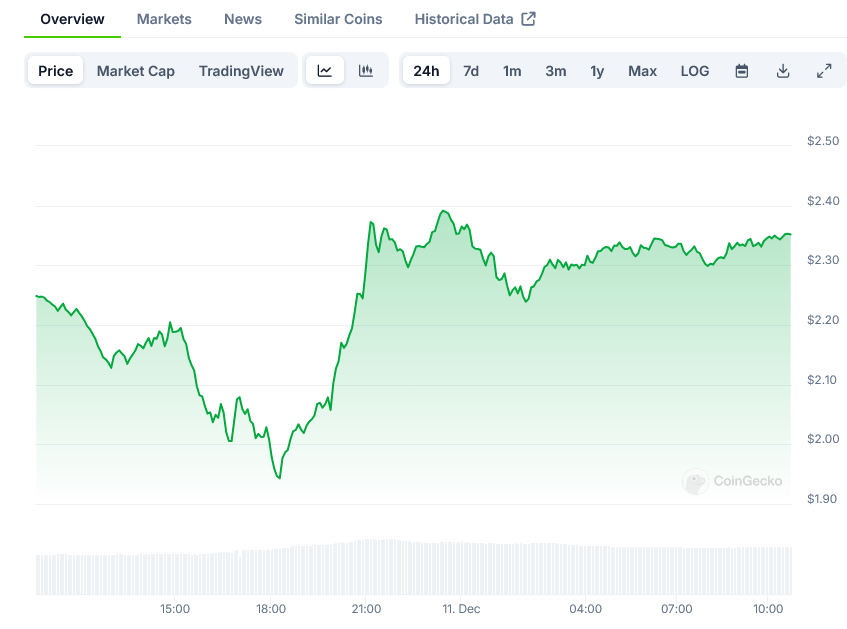Viewport: 847px width, 629px height.
Task: Switch chart to Market Cap
Action: [136, 71]
